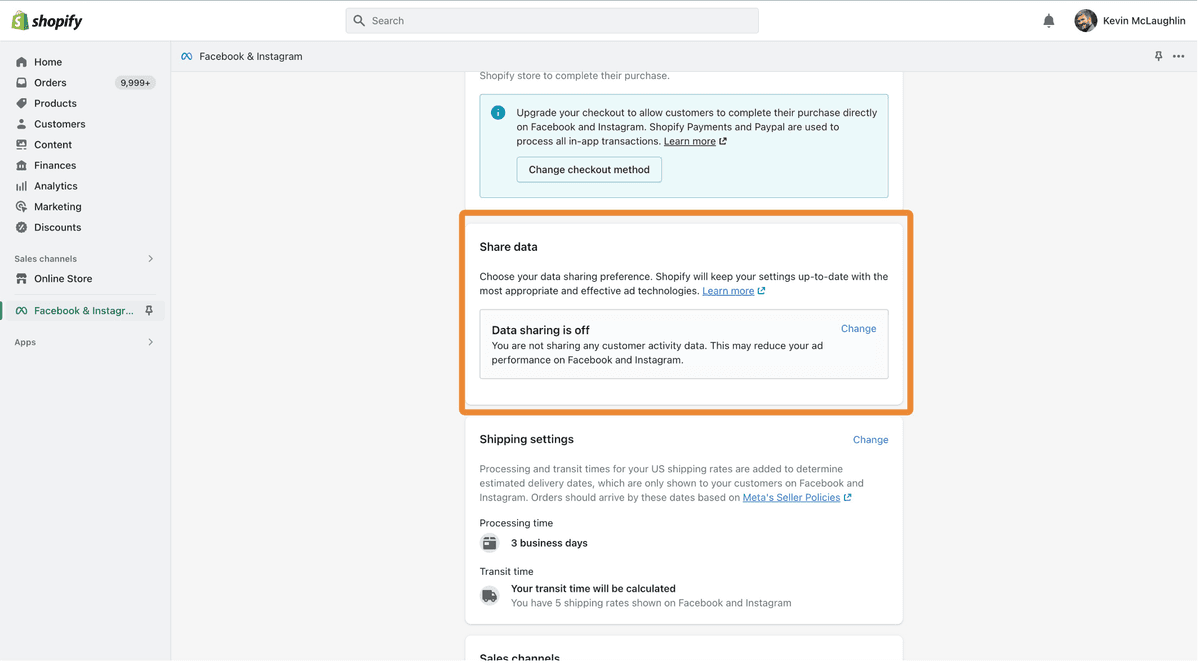
Task: Click Data sharing is off heading
Action: (x=540, y=330)
